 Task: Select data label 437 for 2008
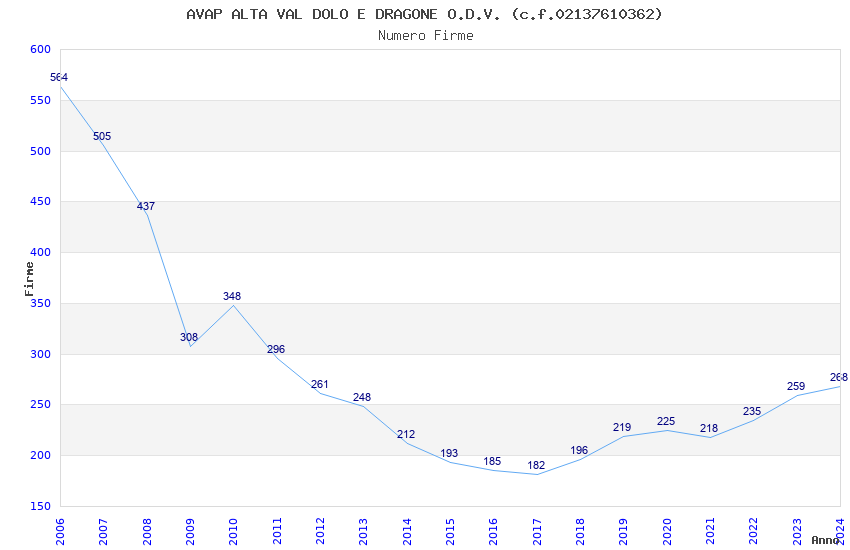pos(146,206)
